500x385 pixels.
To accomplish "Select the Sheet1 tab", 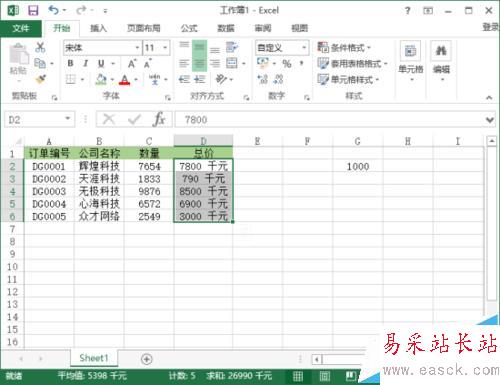I will click(94, 358).
